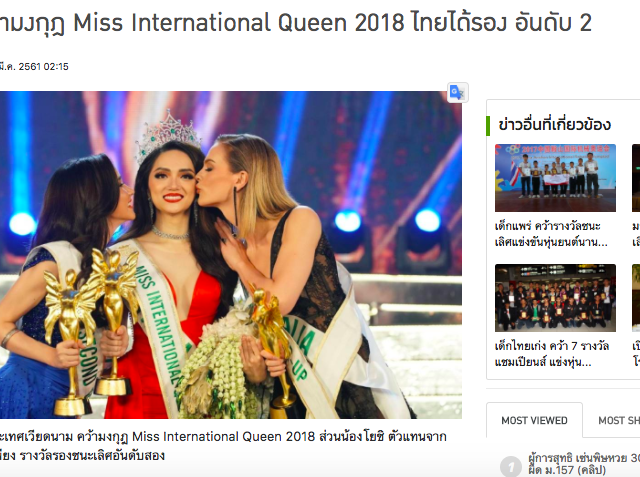Open the airport group photo thumbnail
This screenshot has width=640, height=477.
pyautogui.click(x=555, y=297)
